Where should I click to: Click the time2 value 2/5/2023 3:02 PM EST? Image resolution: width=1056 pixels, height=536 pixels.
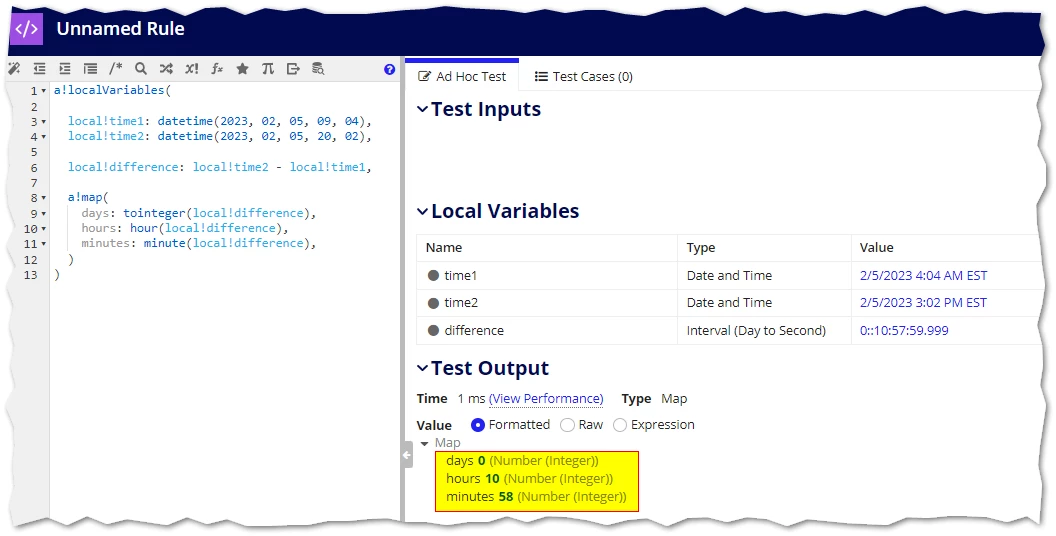[923, 303]
